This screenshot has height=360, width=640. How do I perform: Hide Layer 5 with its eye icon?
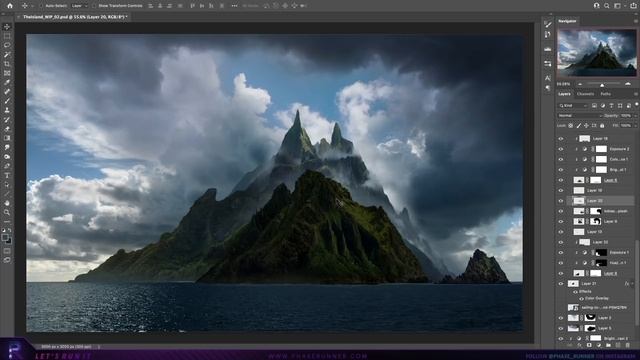coord(561,328)
